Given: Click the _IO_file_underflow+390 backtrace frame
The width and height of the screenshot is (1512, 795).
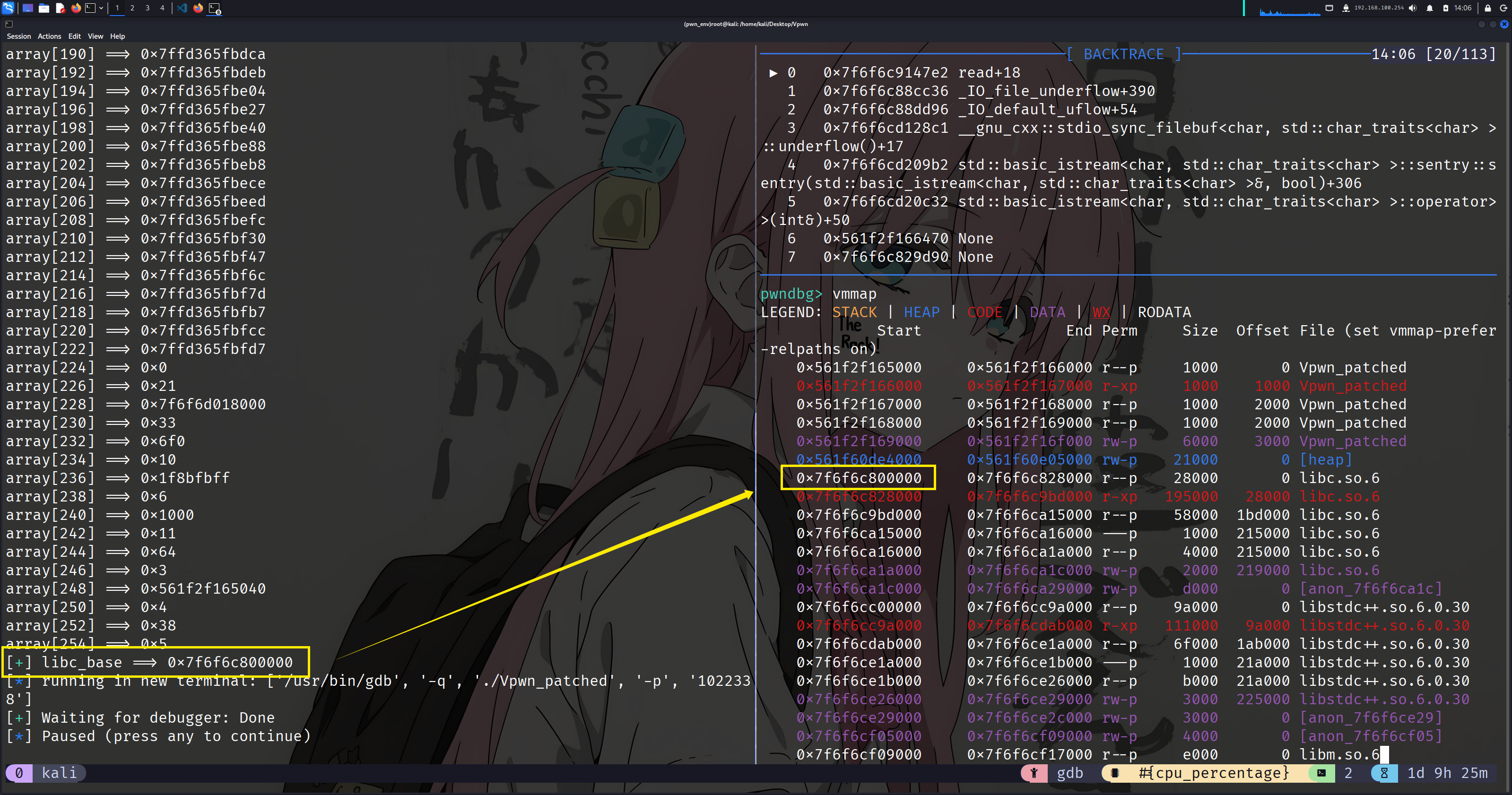Looking at the screenshot, I should click(1057, 91).
